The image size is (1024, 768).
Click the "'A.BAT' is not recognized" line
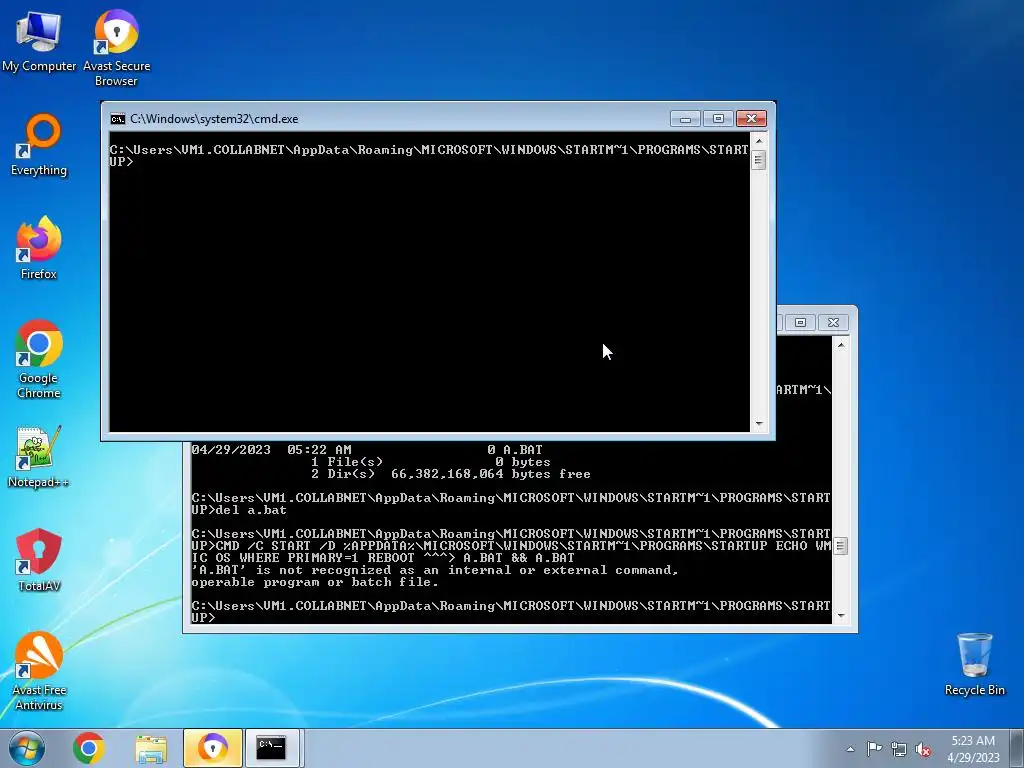435,570
